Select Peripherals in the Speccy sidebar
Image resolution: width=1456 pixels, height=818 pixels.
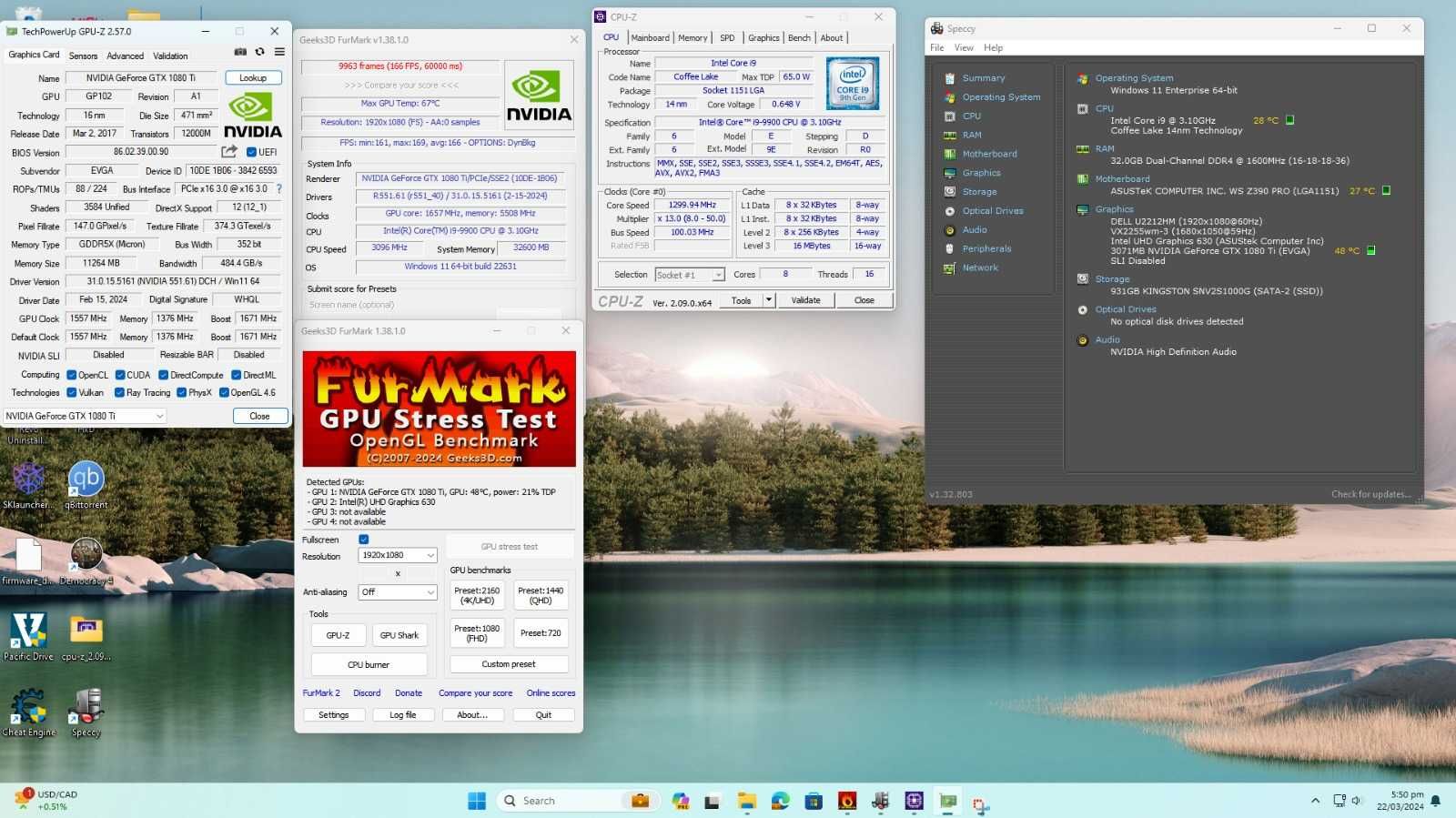pos(986,248)
